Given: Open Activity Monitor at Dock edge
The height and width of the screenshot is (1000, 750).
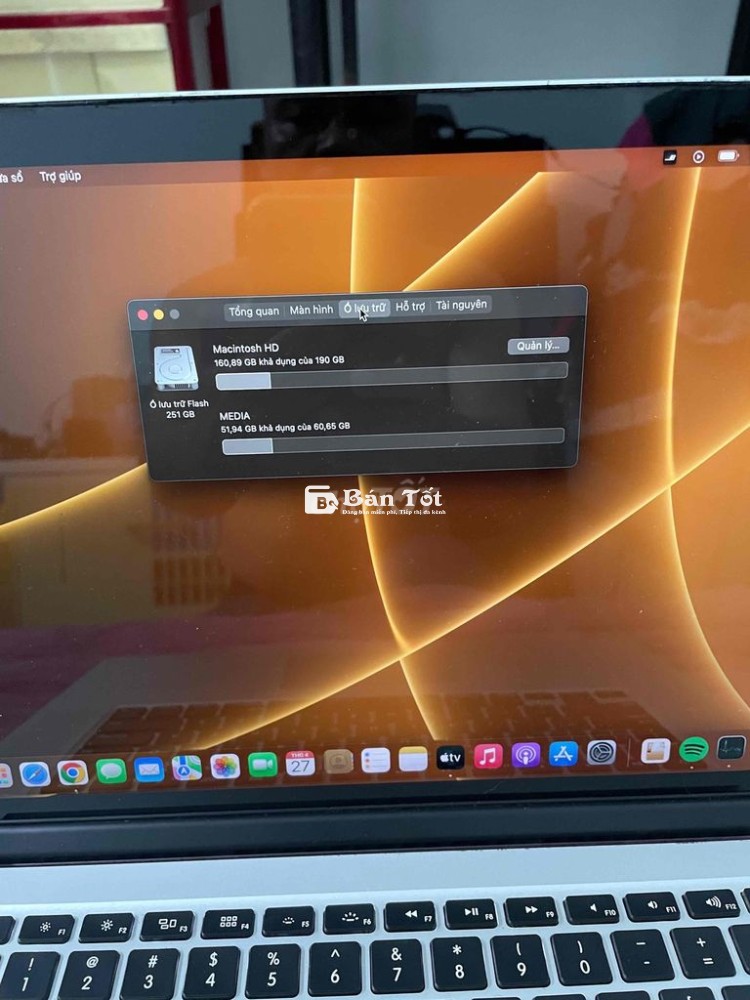Looking at the screenshot, I should click(x=732, y=747).
